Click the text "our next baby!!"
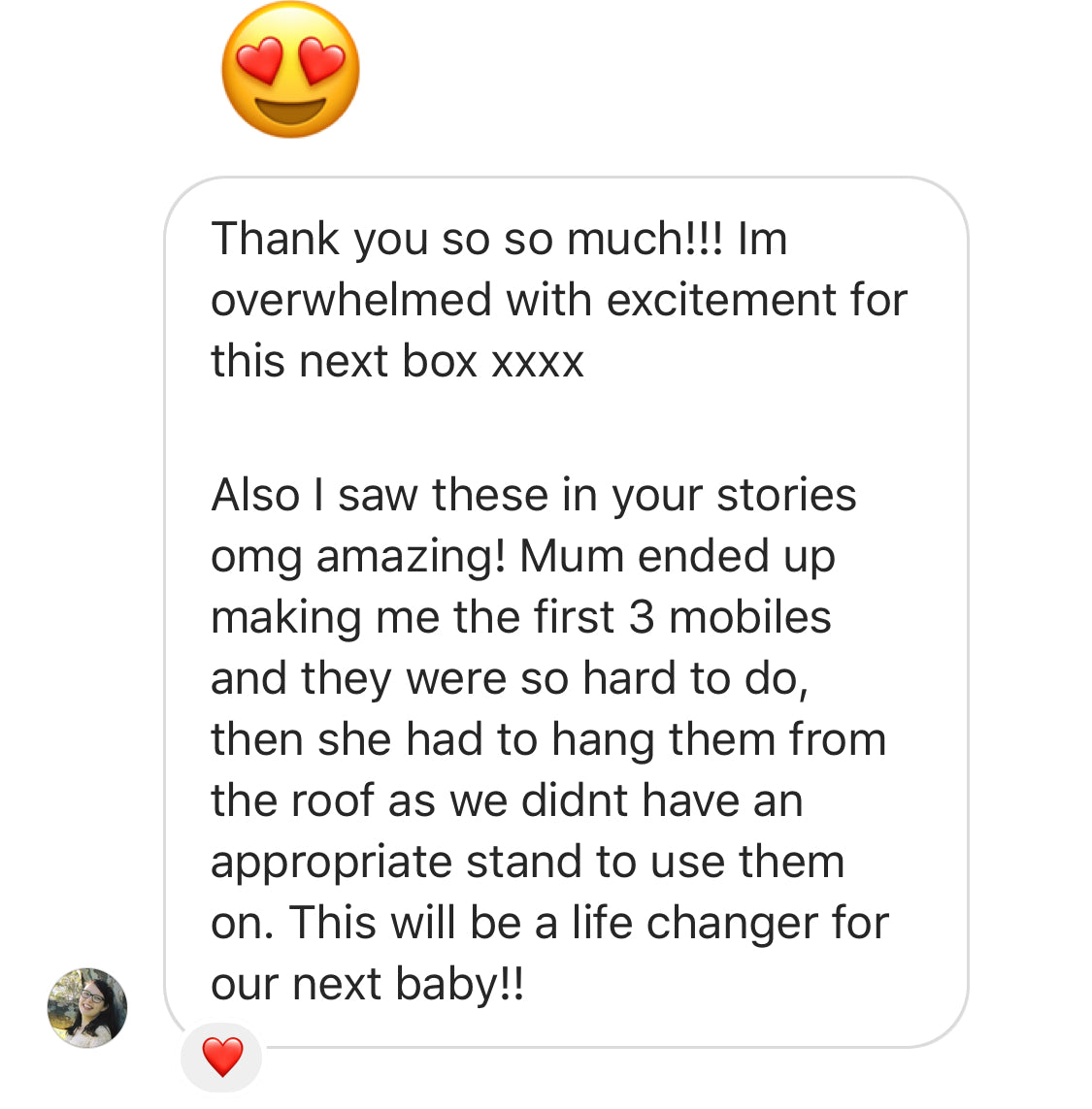 (x=367, y=985)
